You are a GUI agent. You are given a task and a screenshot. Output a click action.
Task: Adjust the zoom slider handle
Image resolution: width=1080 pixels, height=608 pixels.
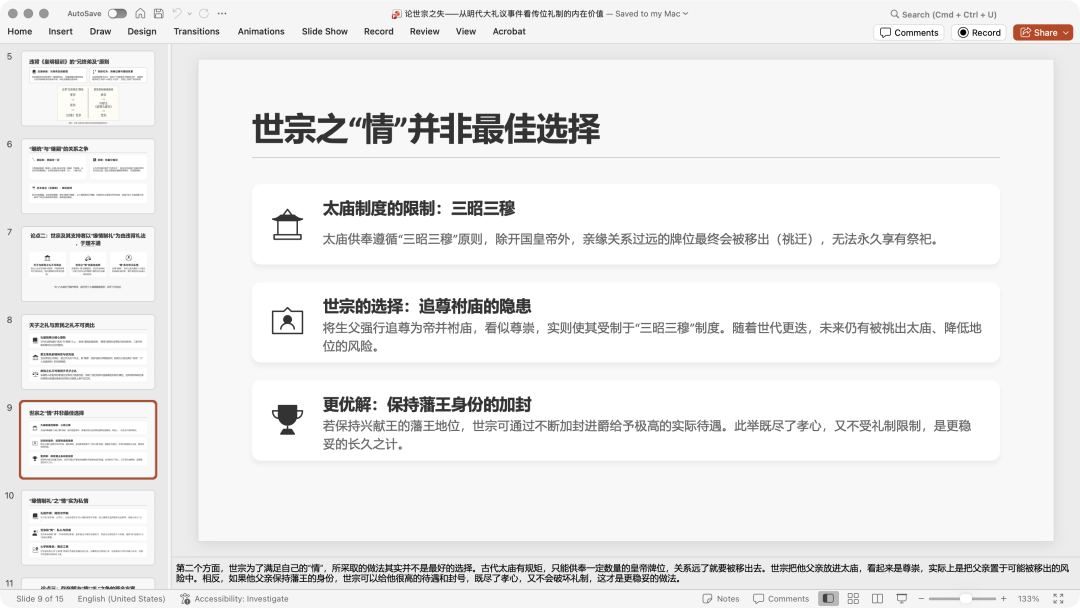966,598
